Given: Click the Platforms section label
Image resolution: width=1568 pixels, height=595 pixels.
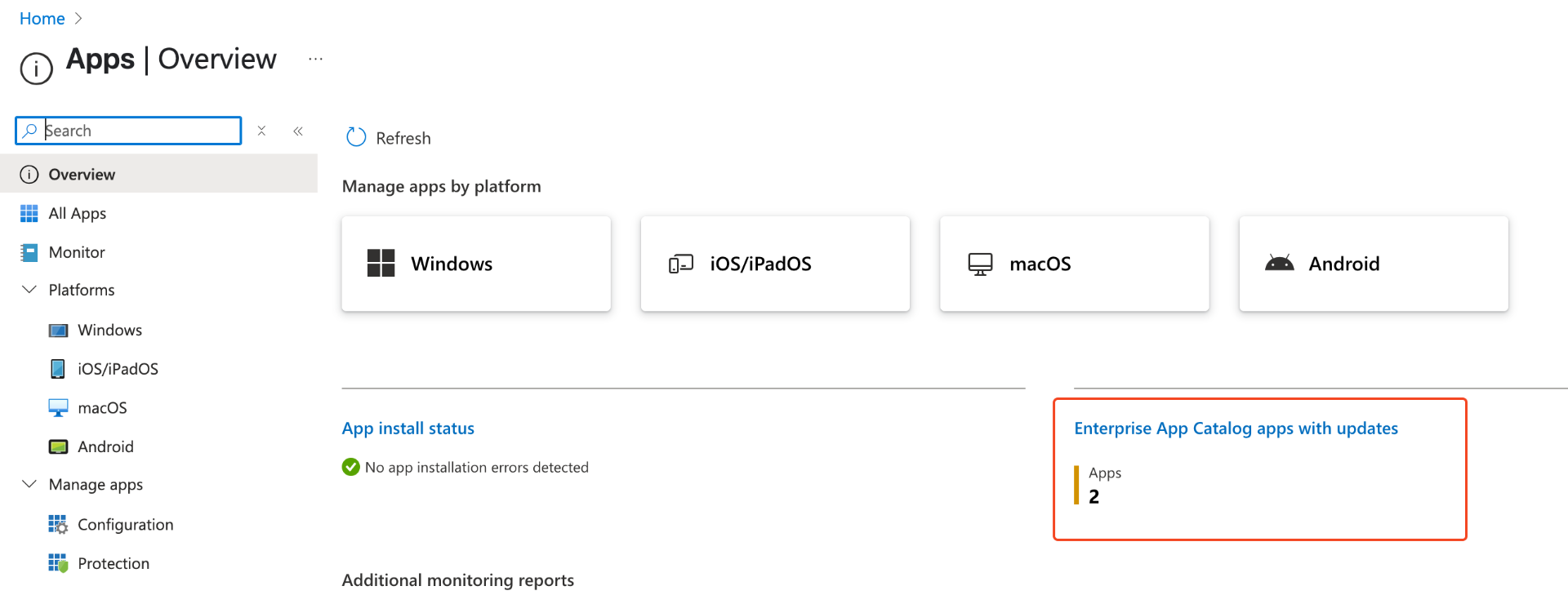Looking at the screenshot, I should coord(82,290).
